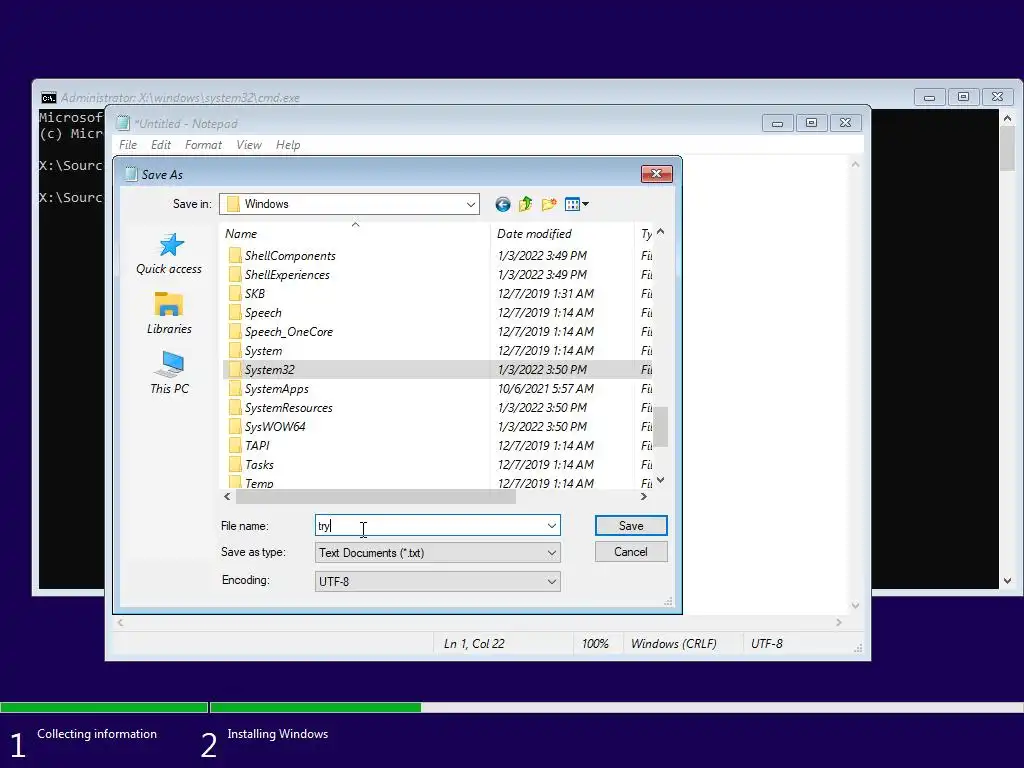
Task: Expand the File name history dropdown arrow
Action: (552, 526)
